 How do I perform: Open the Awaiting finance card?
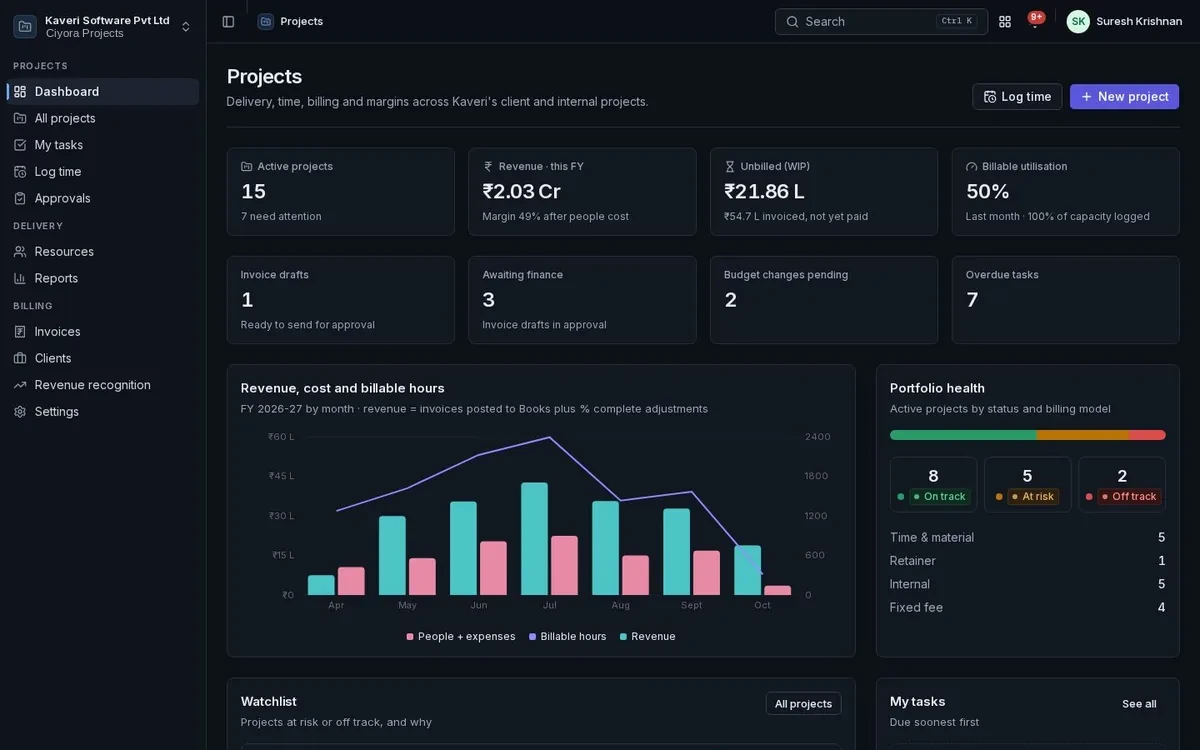pyautogui.click(x=582, y=300)
